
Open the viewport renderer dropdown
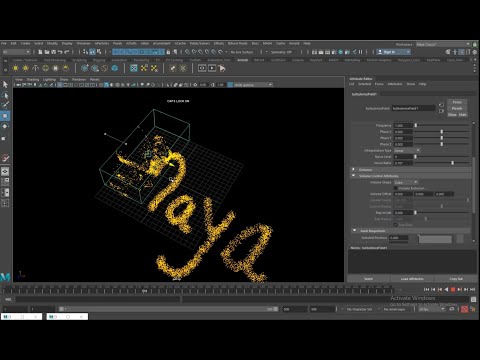click(253, 85)
